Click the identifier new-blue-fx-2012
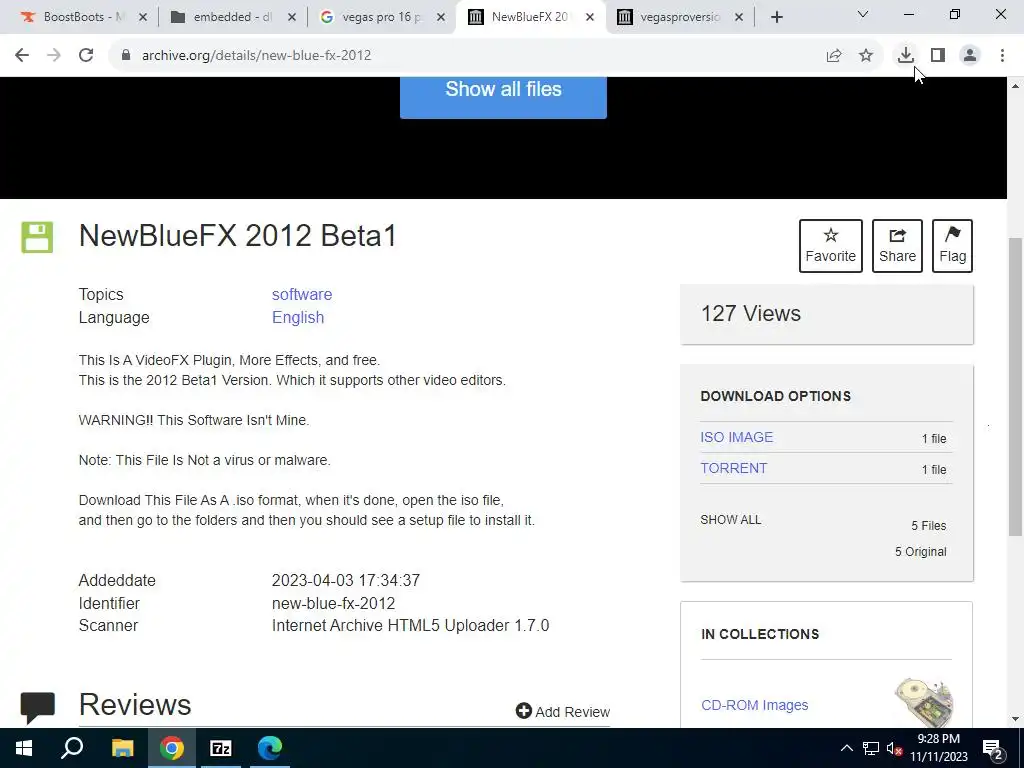Image resolution: width=1024 pixels, height=768 pixels. coord(333,603)
